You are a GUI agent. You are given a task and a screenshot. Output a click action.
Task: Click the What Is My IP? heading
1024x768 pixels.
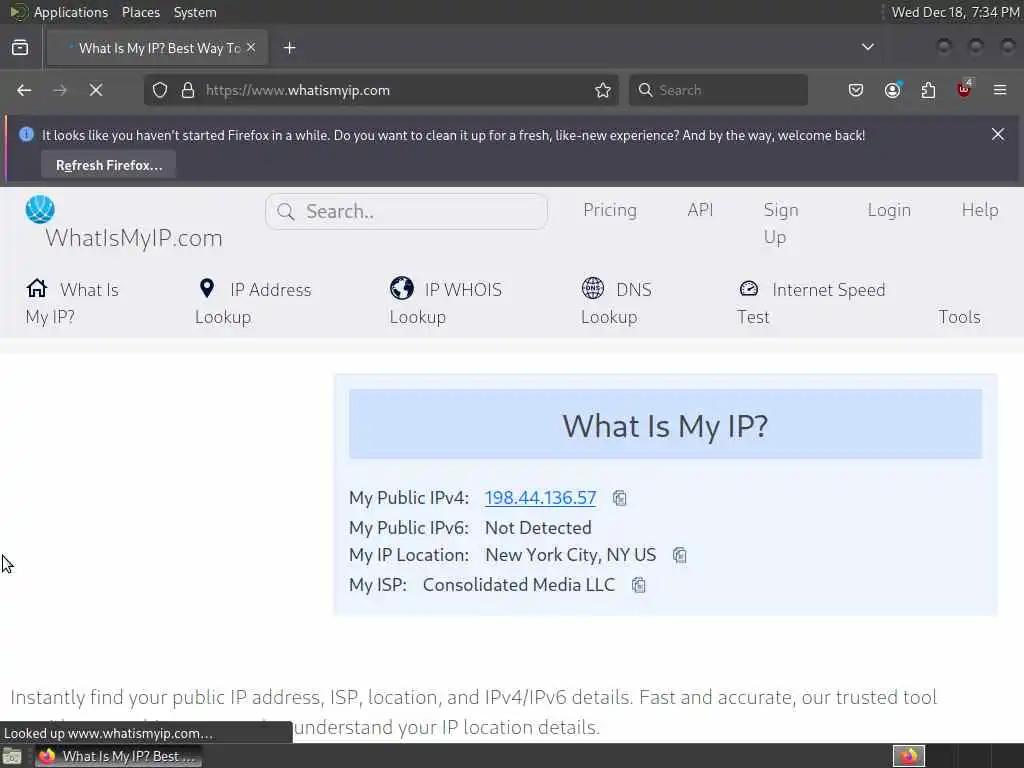tap(665, 426)
